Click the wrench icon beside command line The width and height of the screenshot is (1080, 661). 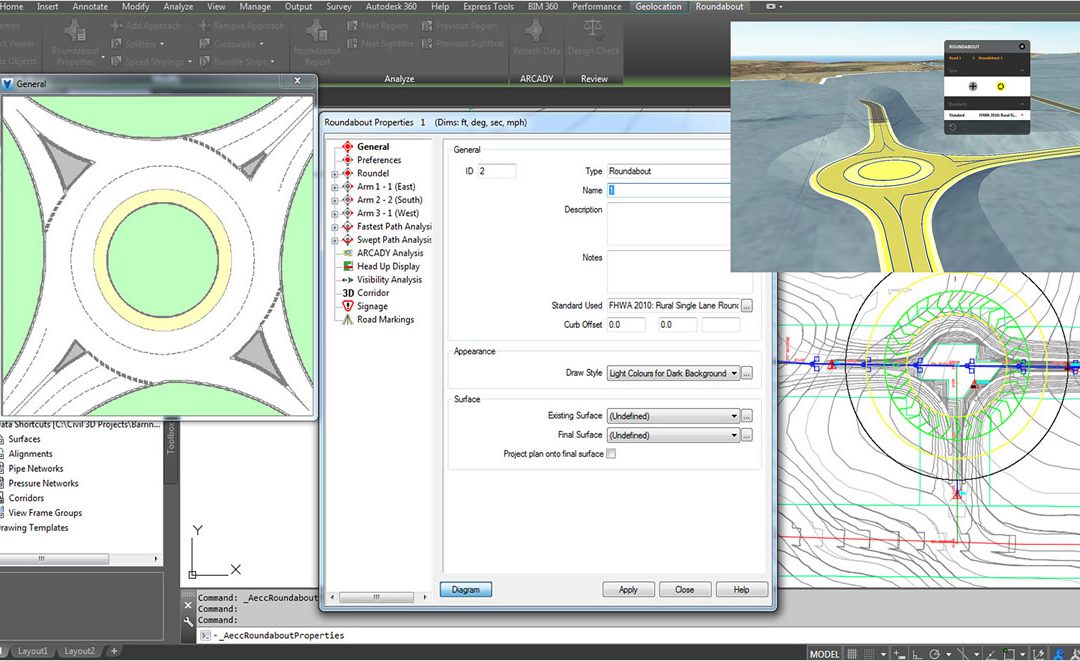[189, 621]
